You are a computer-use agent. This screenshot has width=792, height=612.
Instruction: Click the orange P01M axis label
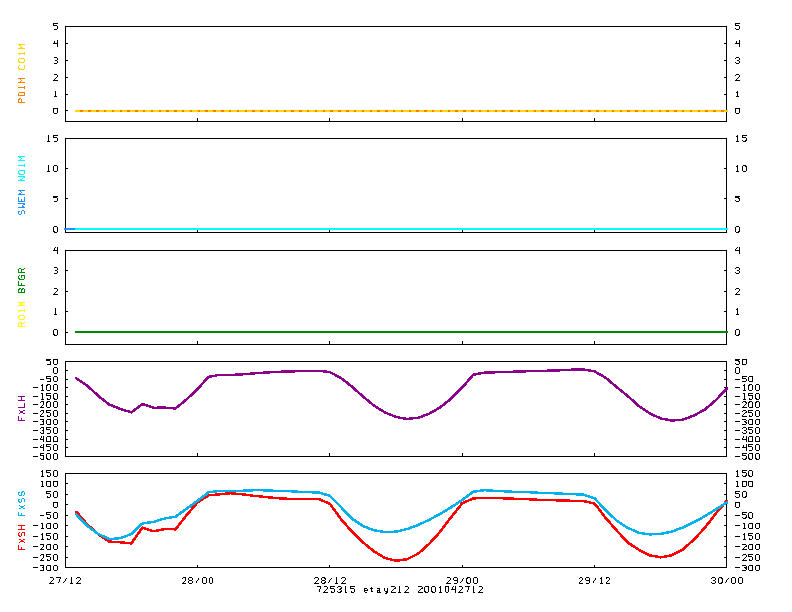21,90
